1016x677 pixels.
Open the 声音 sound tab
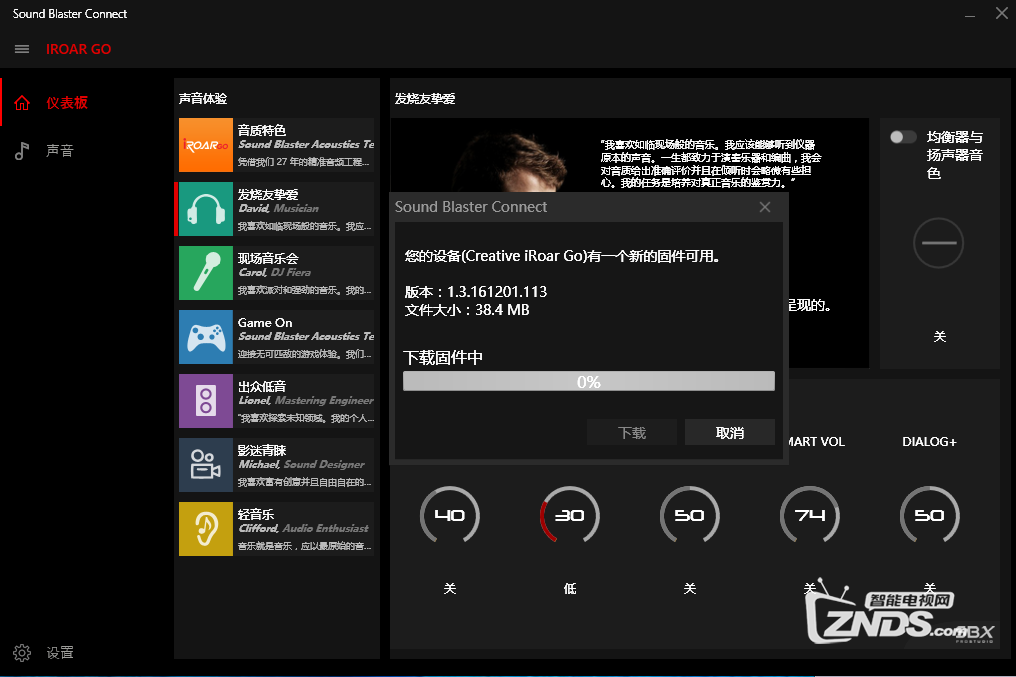pos(60,151)
